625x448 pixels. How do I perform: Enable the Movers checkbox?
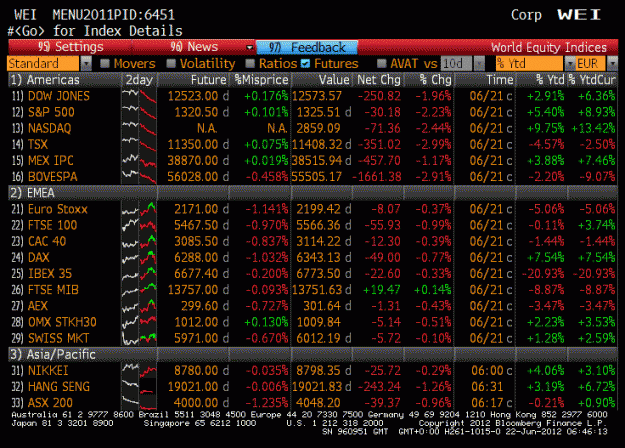105,63
